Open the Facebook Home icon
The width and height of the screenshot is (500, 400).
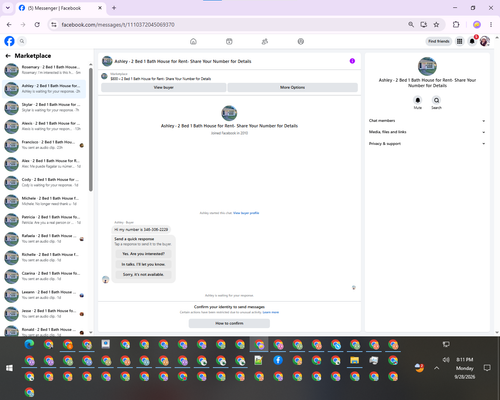(193, 41)
